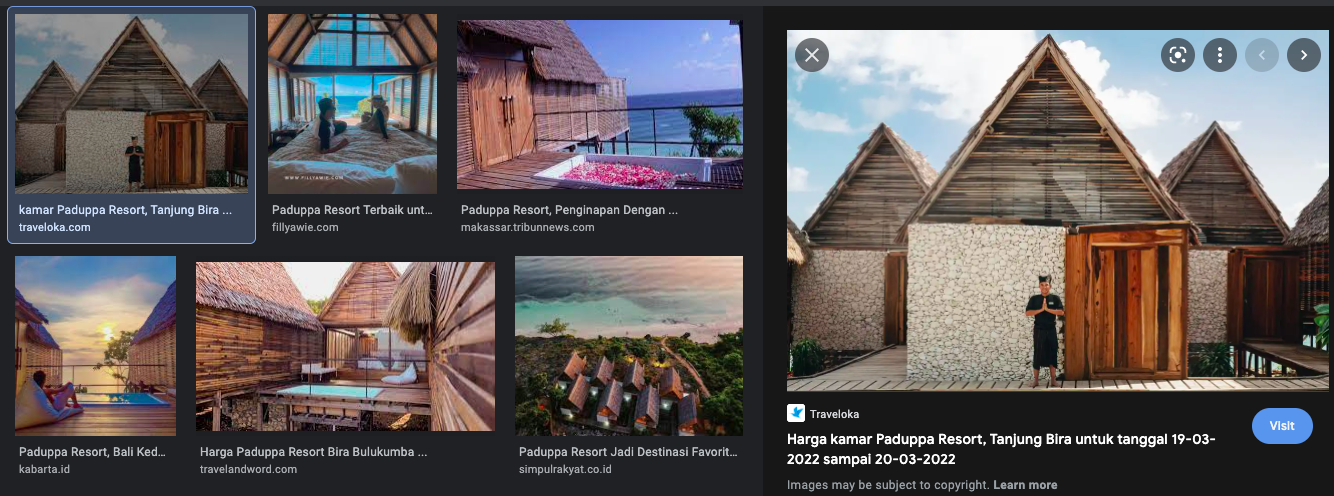Select the sunset pool thumbnail from kabarta.id

[x=95, y=345]
